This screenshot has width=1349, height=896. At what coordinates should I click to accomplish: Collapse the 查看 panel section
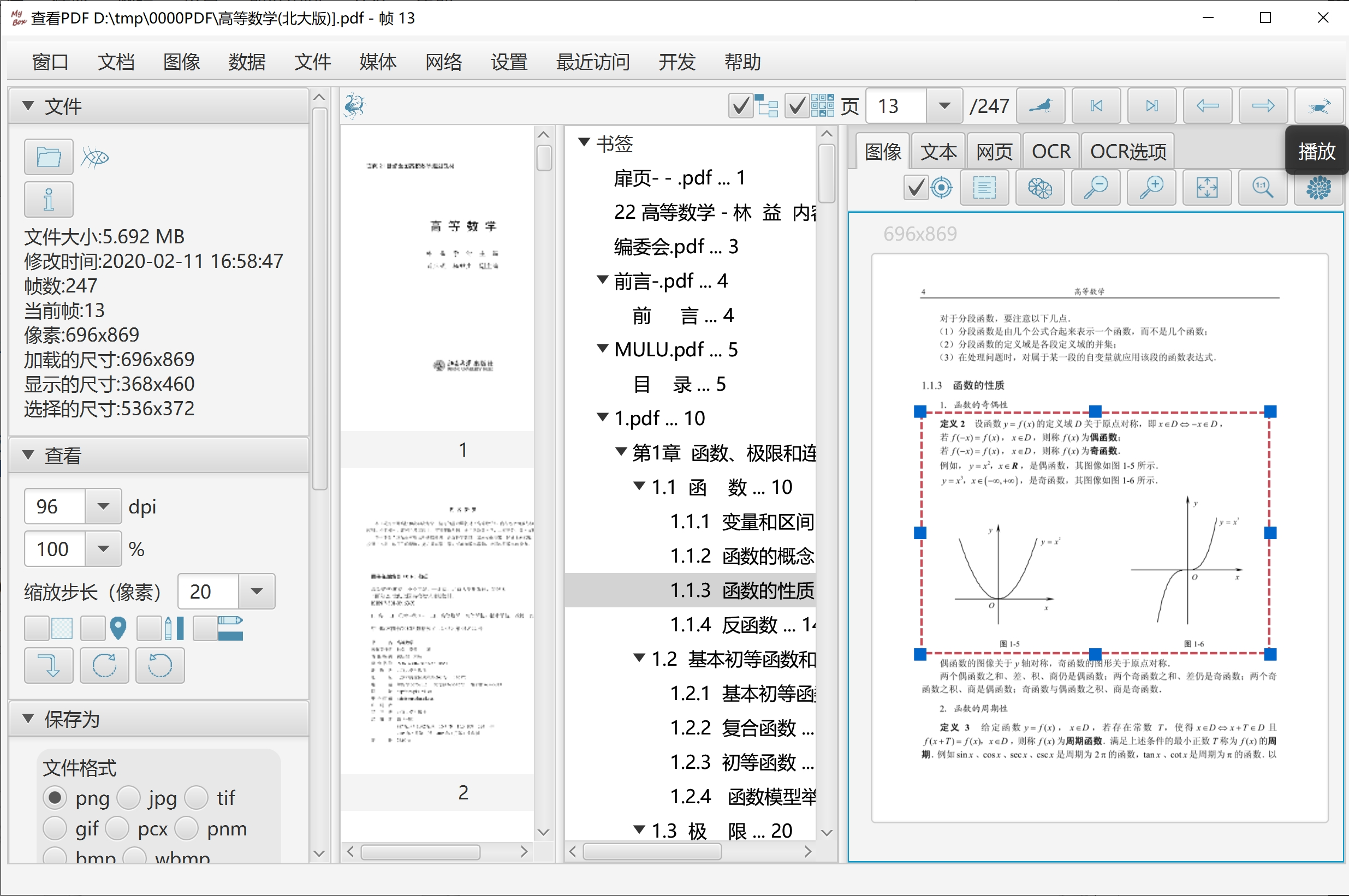(x=28, y=455)
